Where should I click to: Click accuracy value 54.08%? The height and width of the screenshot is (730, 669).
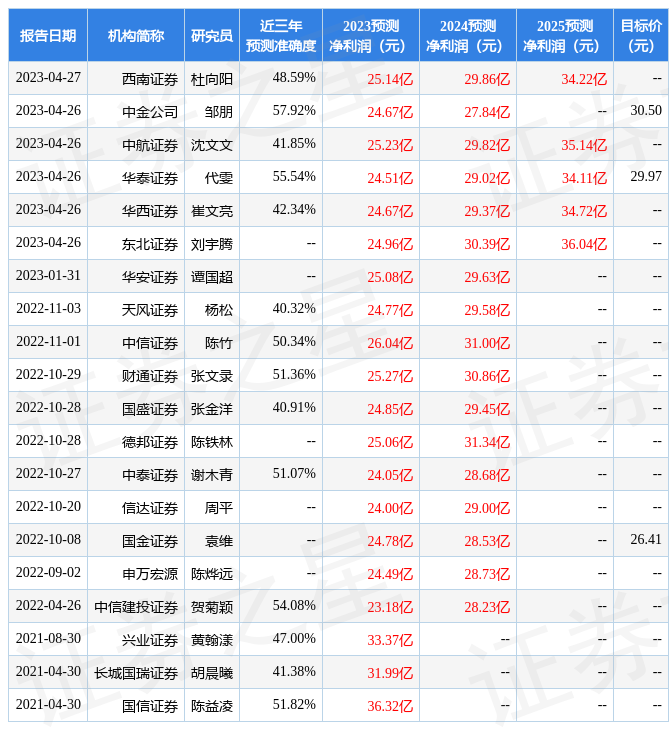(x=294, y=605)
